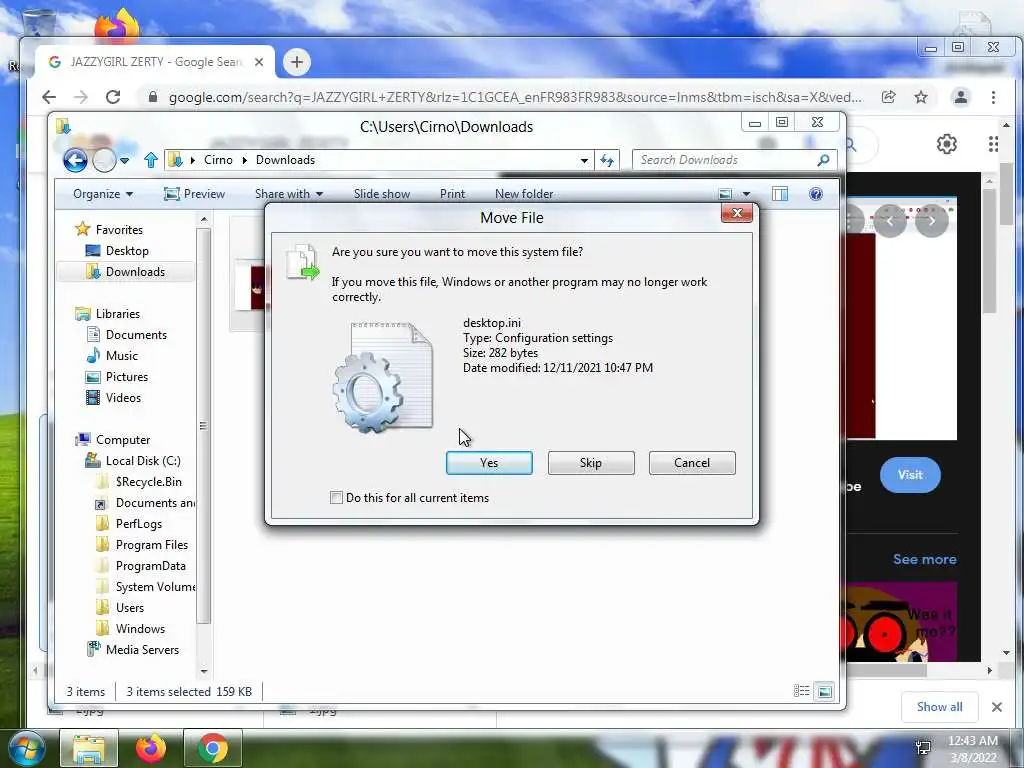Open Libraries in the navigation pane
1024x768 pixels.
pyautogui.click(x=118, y=314)
